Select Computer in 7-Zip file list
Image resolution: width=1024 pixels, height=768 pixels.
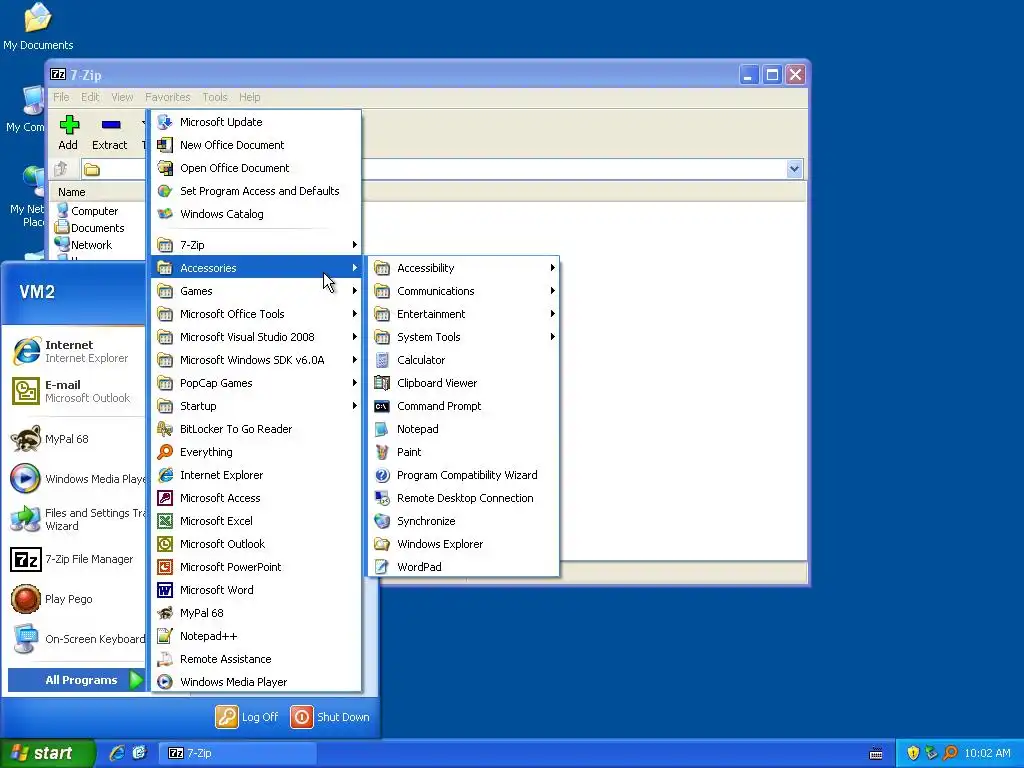[88, 211]
